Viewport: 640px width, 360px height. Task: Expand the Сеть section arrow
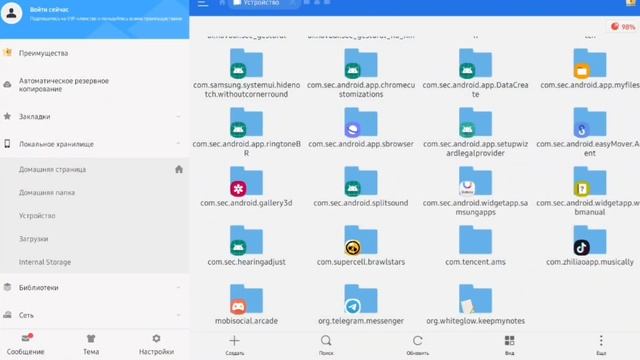pos(178,315)
